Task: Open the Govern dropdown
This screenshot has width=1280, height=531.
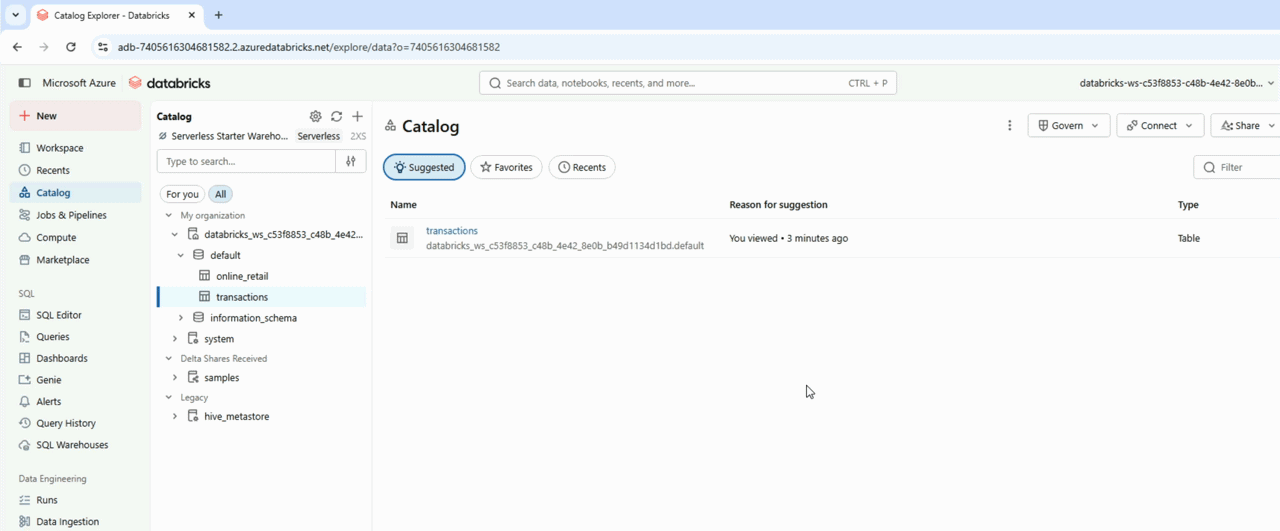Action: pos(1069,126)
